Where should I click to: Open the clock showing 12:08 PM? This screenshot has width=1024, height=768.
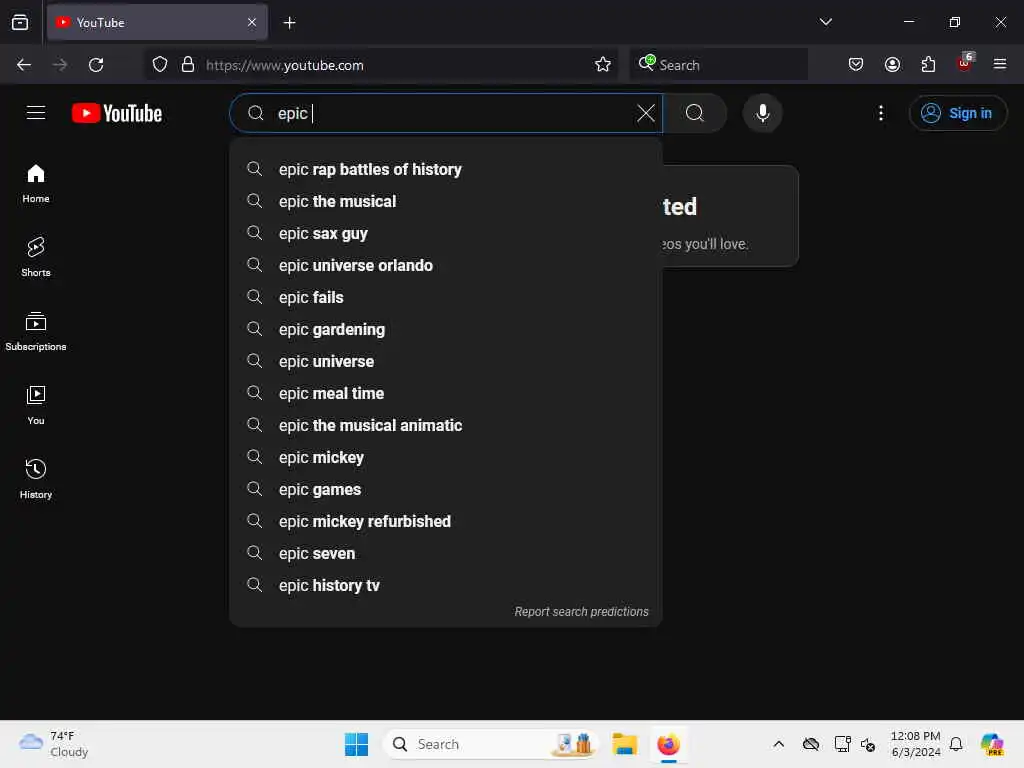(916, 744)
